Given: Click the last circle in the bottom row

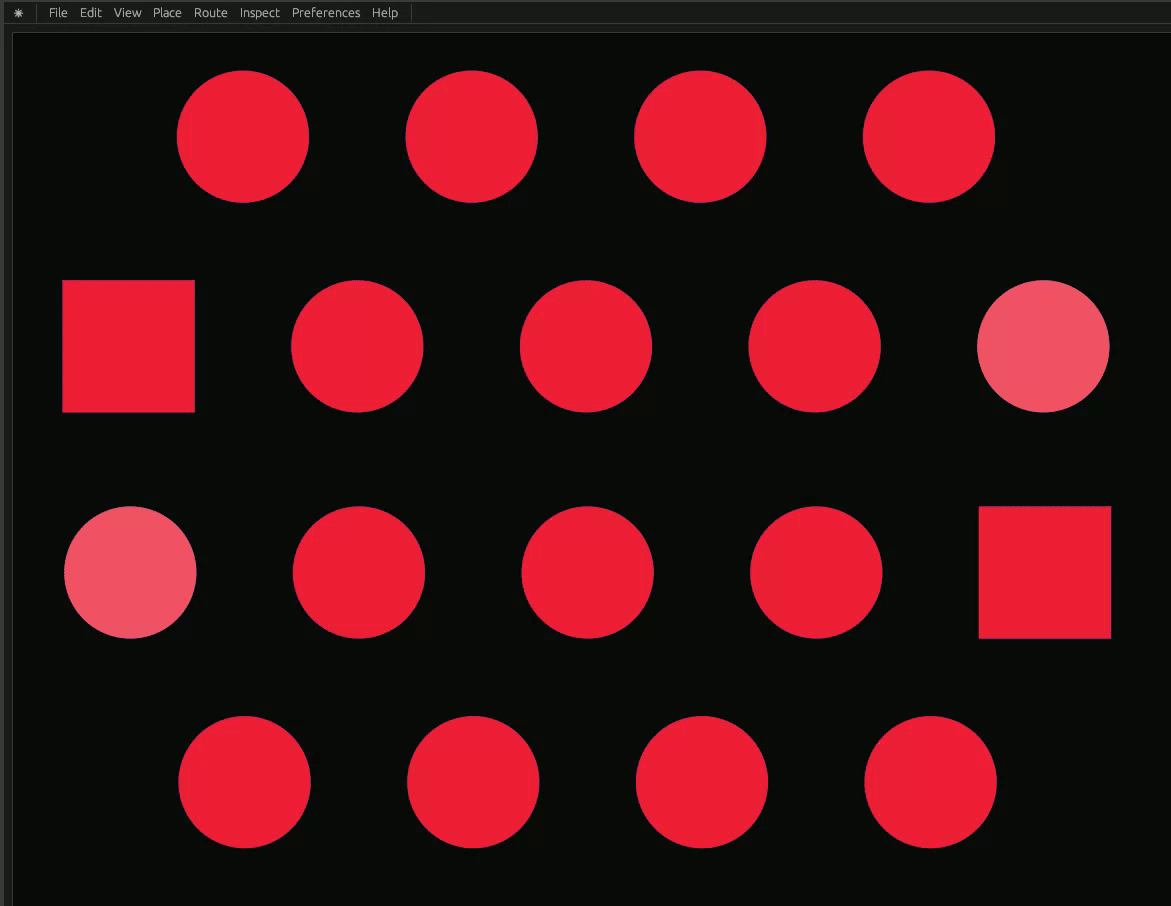Looking at the screenshot, I should pyautogui.click(x=930, y=782).
